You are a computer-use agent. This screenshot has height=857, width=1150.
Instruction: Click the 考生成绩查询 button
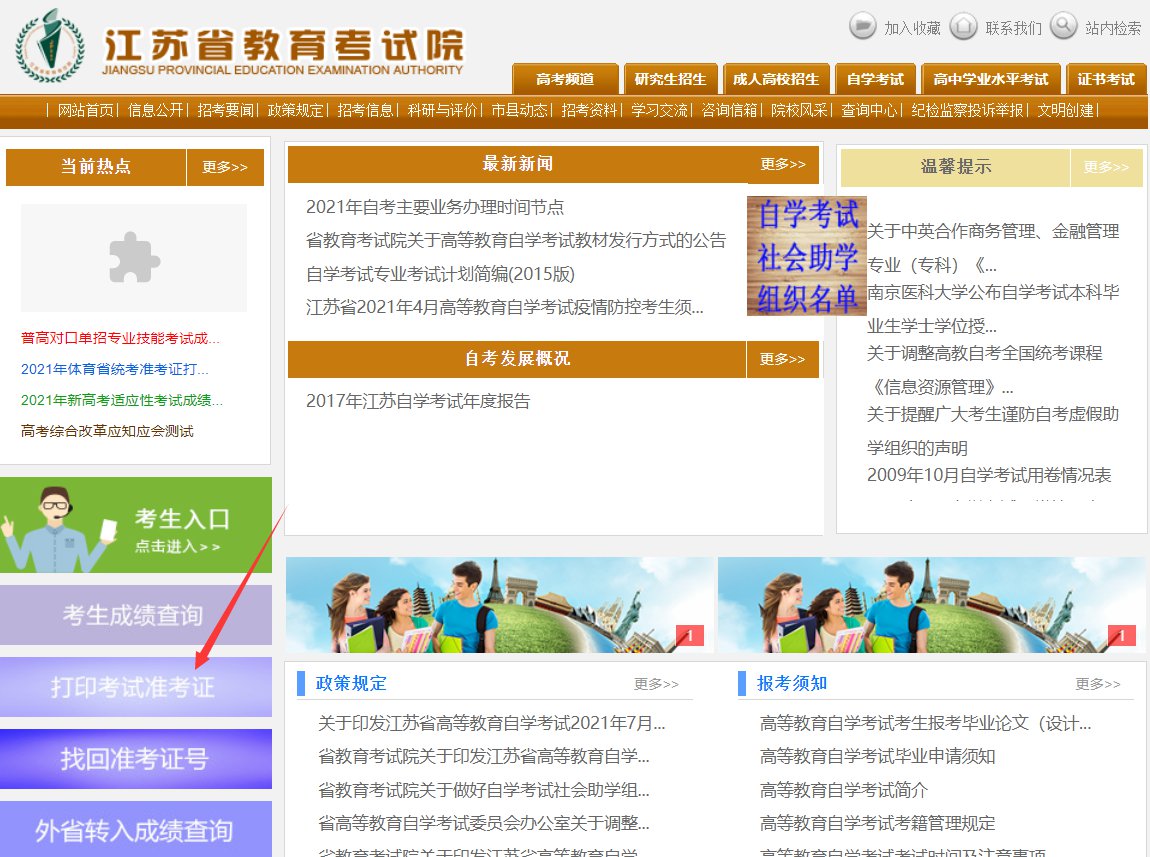click(x=134, y=615)
